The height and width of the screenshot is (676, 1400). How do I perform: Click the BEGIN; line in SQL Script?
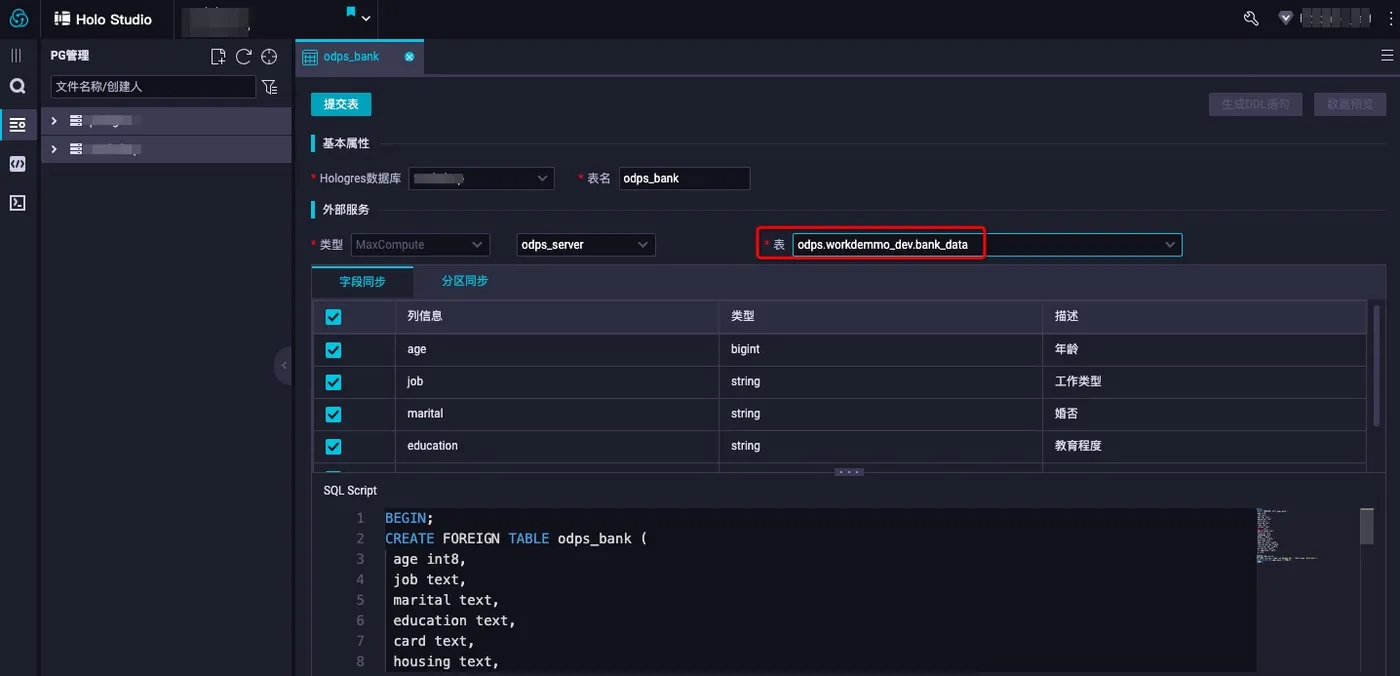point(409,518)
